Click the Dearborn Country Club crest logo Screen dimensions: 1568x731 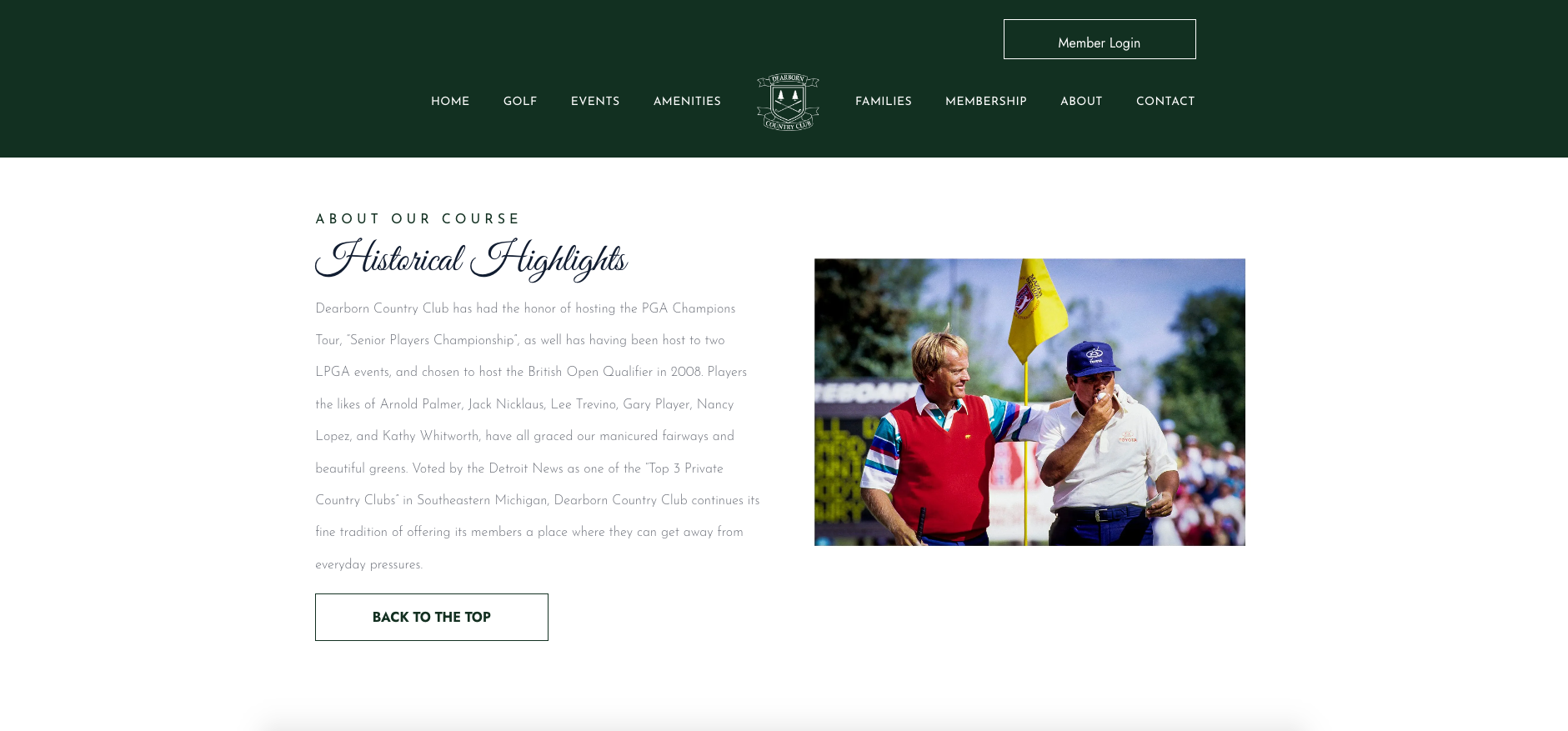tap(788, 102)
